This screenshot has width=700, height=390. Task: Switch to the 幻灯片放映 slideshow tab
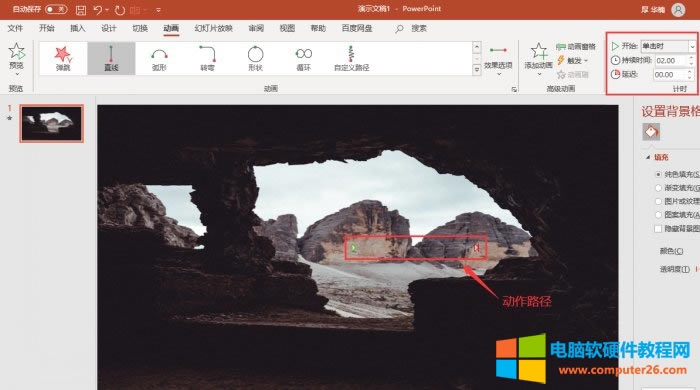tap(213, 29)
